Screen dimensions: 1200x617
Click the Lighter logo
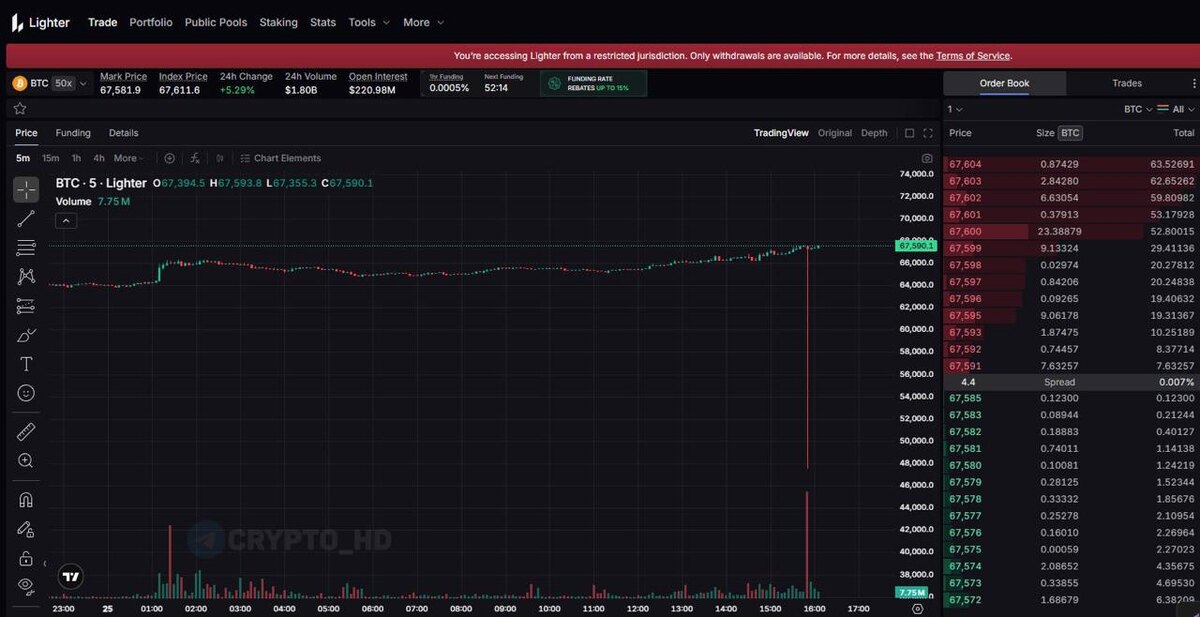(41, 22)
